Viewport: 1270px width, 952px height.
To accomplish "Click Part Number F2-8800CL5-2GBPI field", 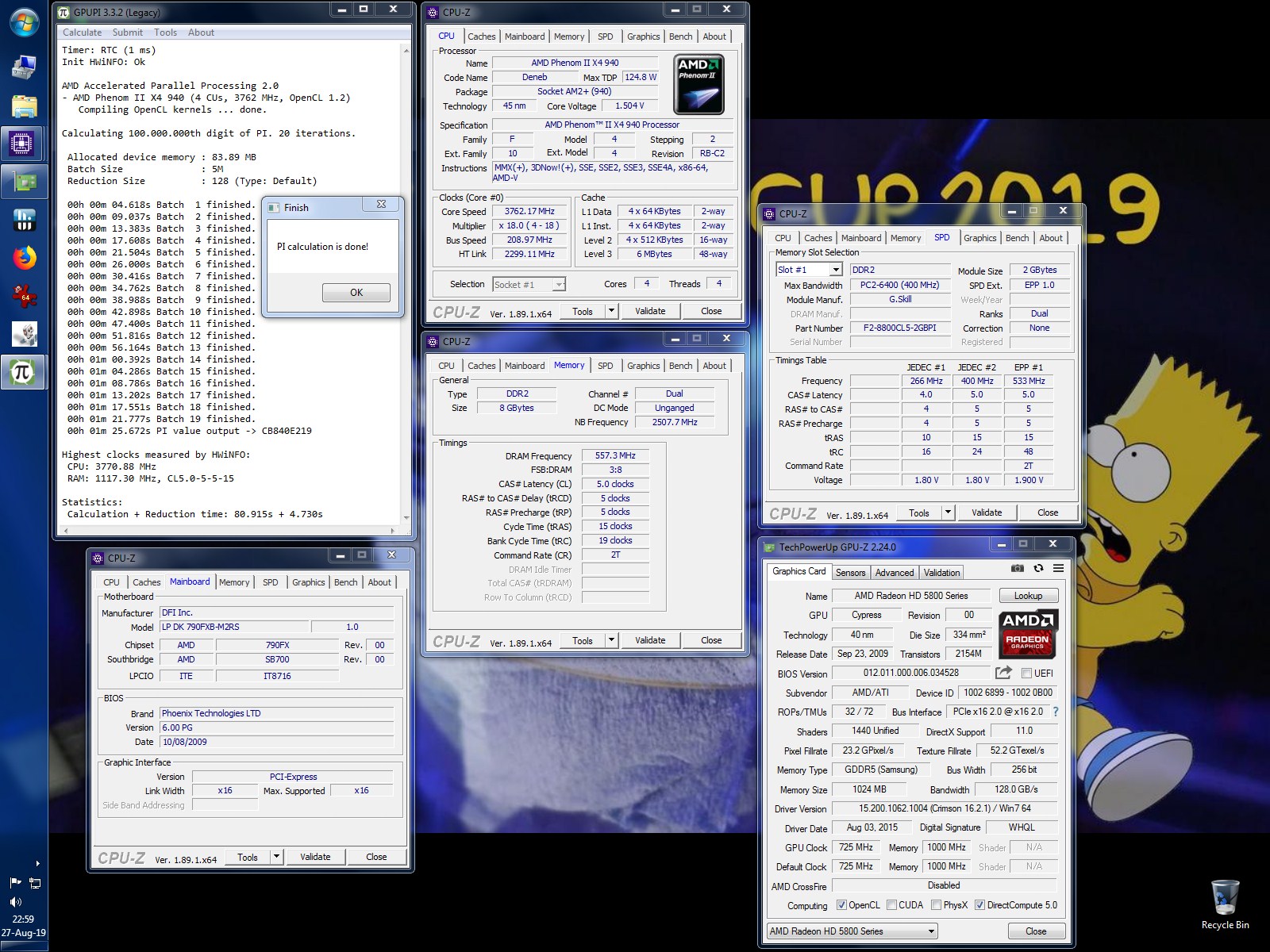I will coord(899,328).
